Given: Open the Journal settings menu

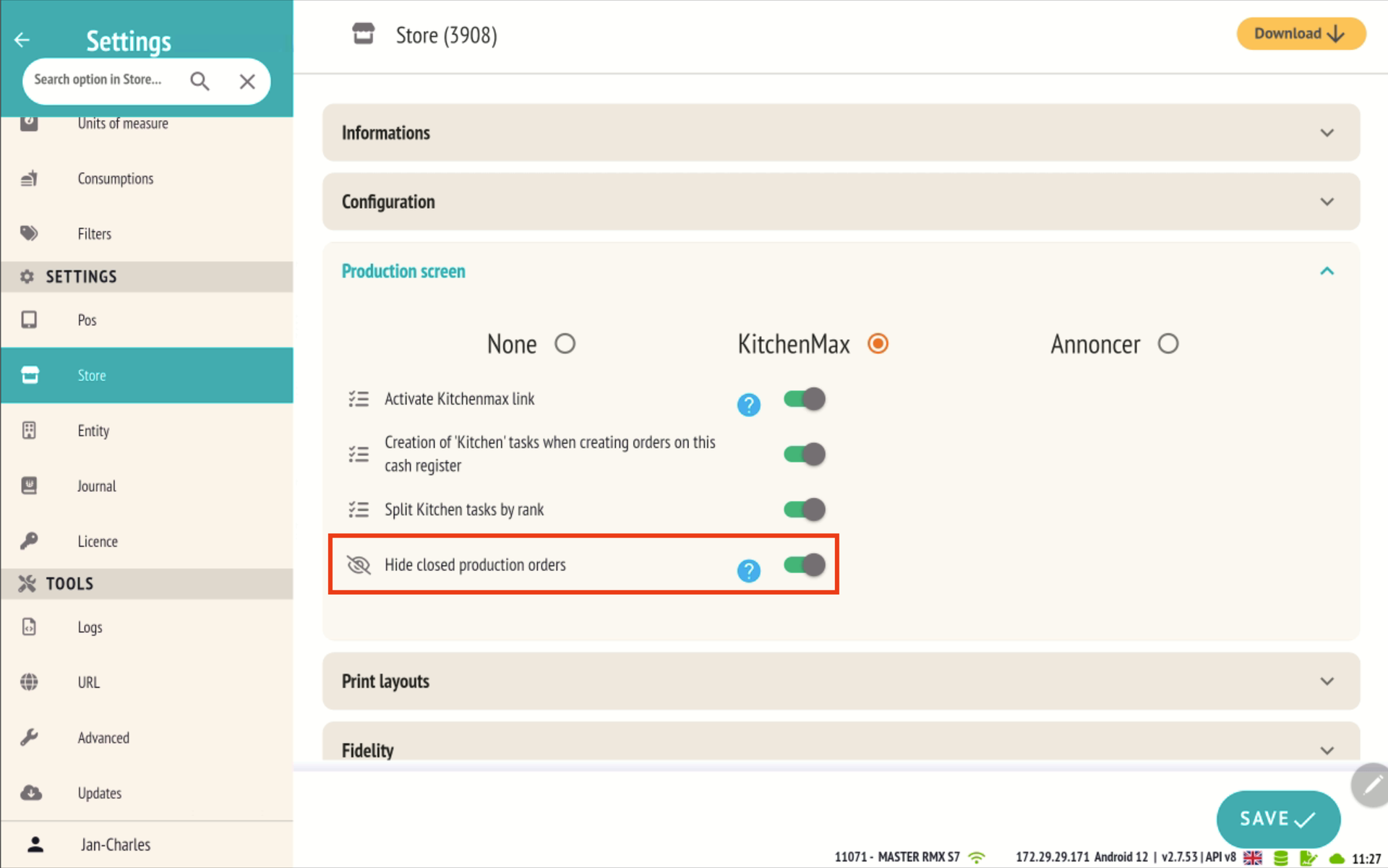Looking at the screenshot, I should tap(97, 486).
